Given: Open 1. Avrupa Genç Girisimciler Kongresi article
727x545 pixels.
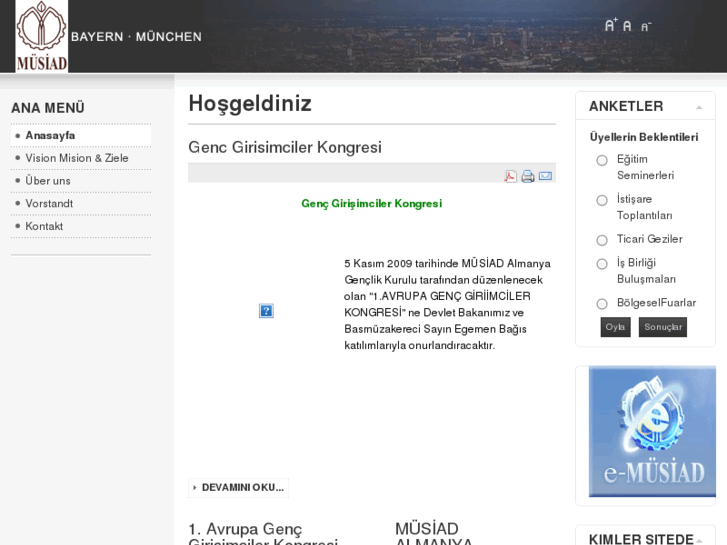Looking at the screenshot, I should click(263, 533).
